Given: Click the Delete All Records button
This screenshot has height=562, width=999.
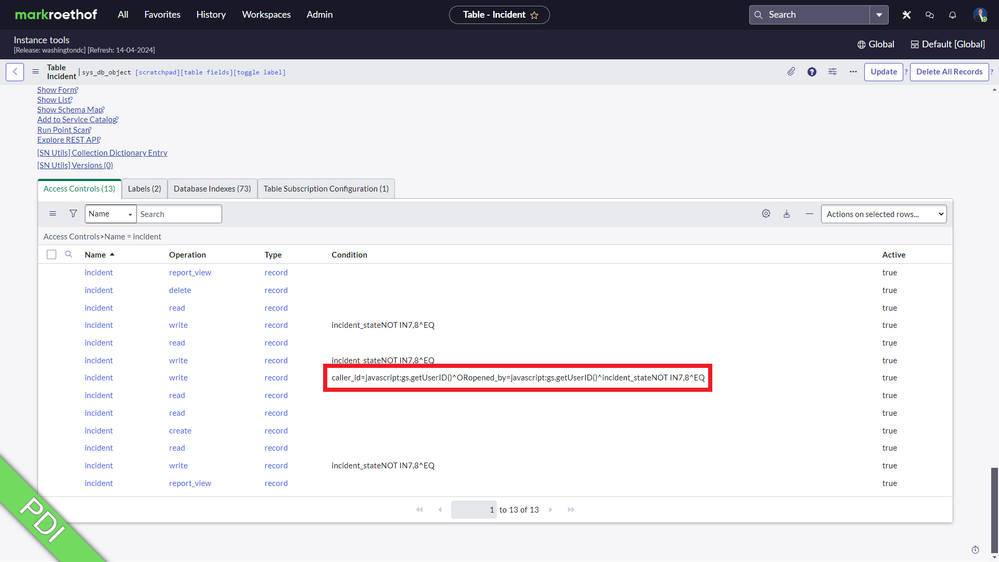Looking at the screenshot, I should tap(949, 72).
